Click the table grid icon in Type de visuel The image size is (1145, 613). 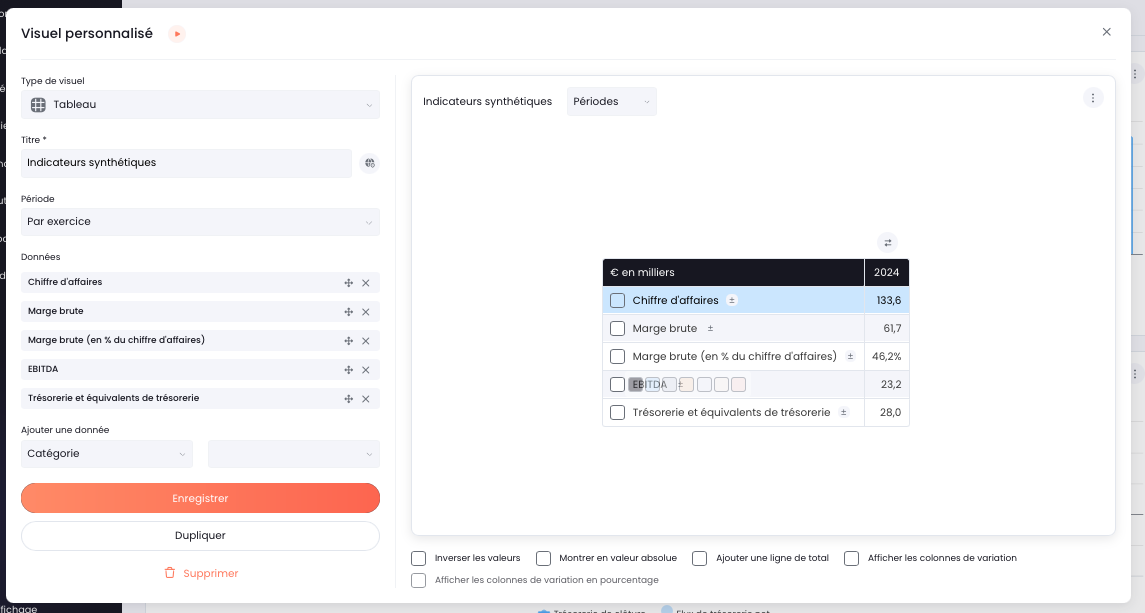[38, 104]
